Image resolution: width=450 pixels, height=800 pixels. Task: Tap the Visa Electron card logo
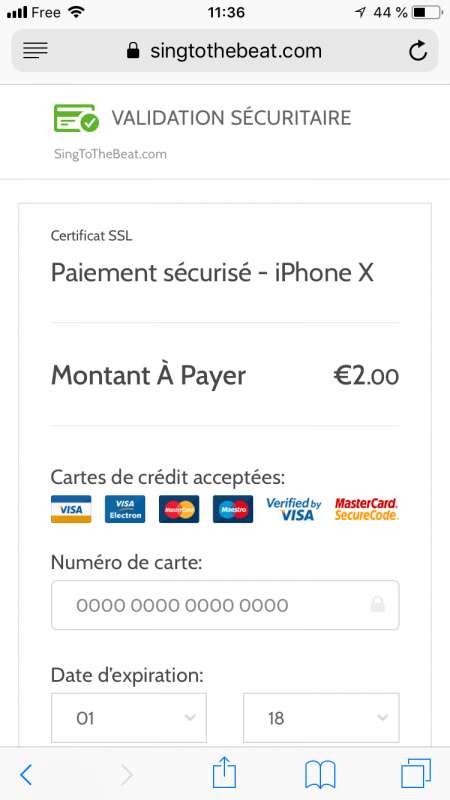point(125,509)
